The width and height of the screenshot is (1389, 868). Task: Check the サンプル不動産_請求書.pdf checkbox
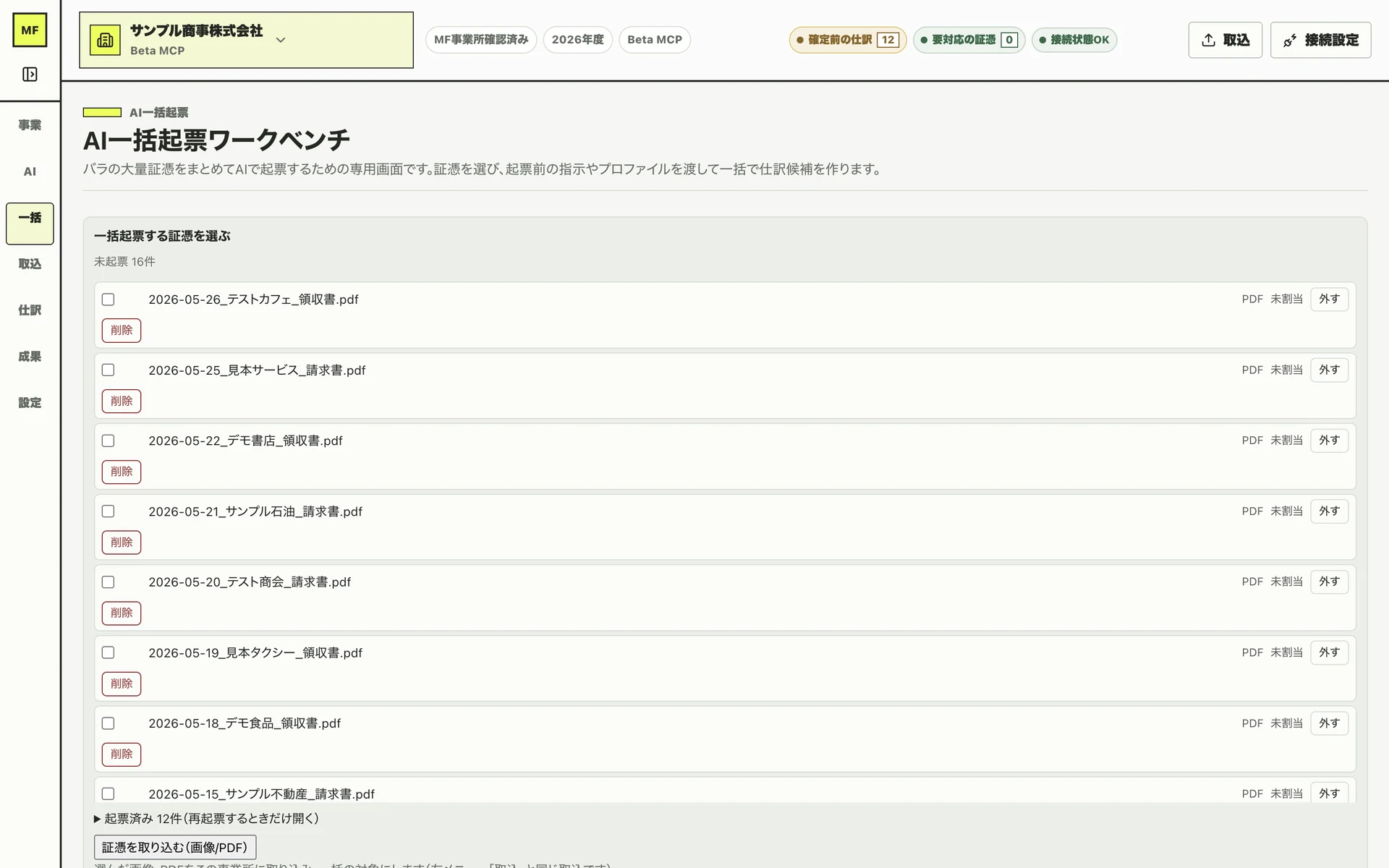(x=108, y=793)
